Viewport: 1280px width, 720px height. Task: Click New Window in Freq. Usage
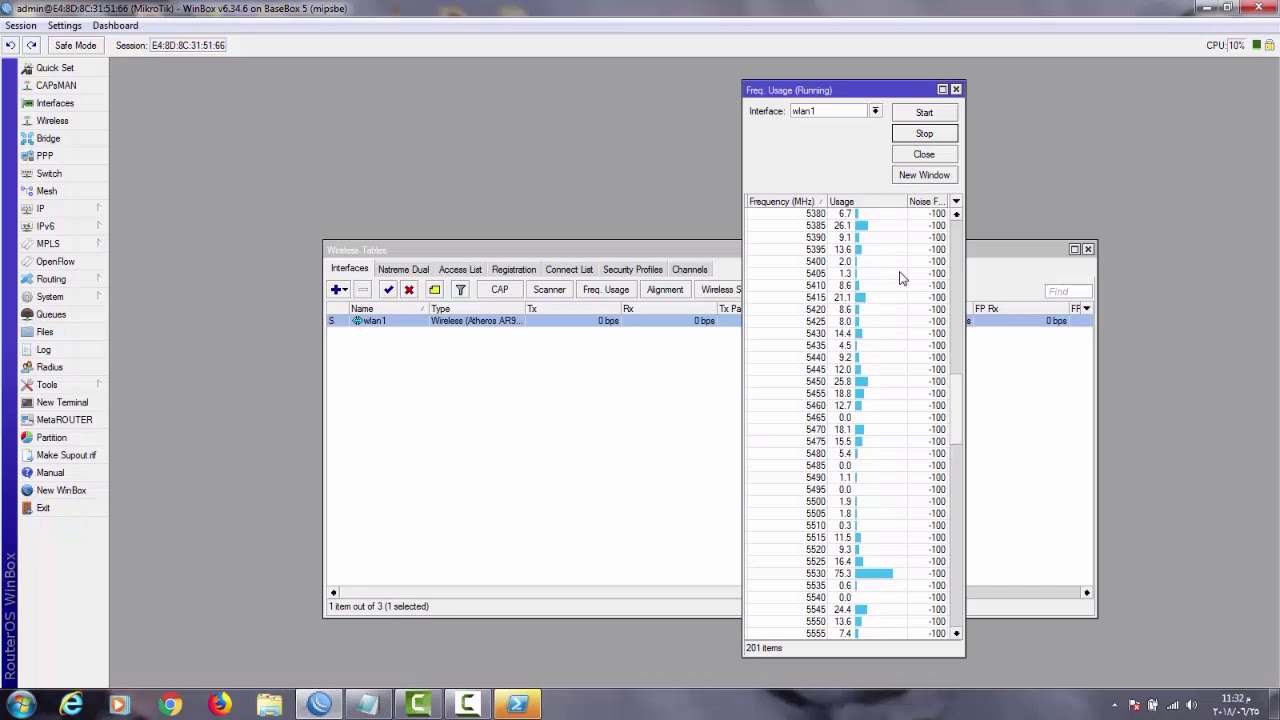pos(924,175)
